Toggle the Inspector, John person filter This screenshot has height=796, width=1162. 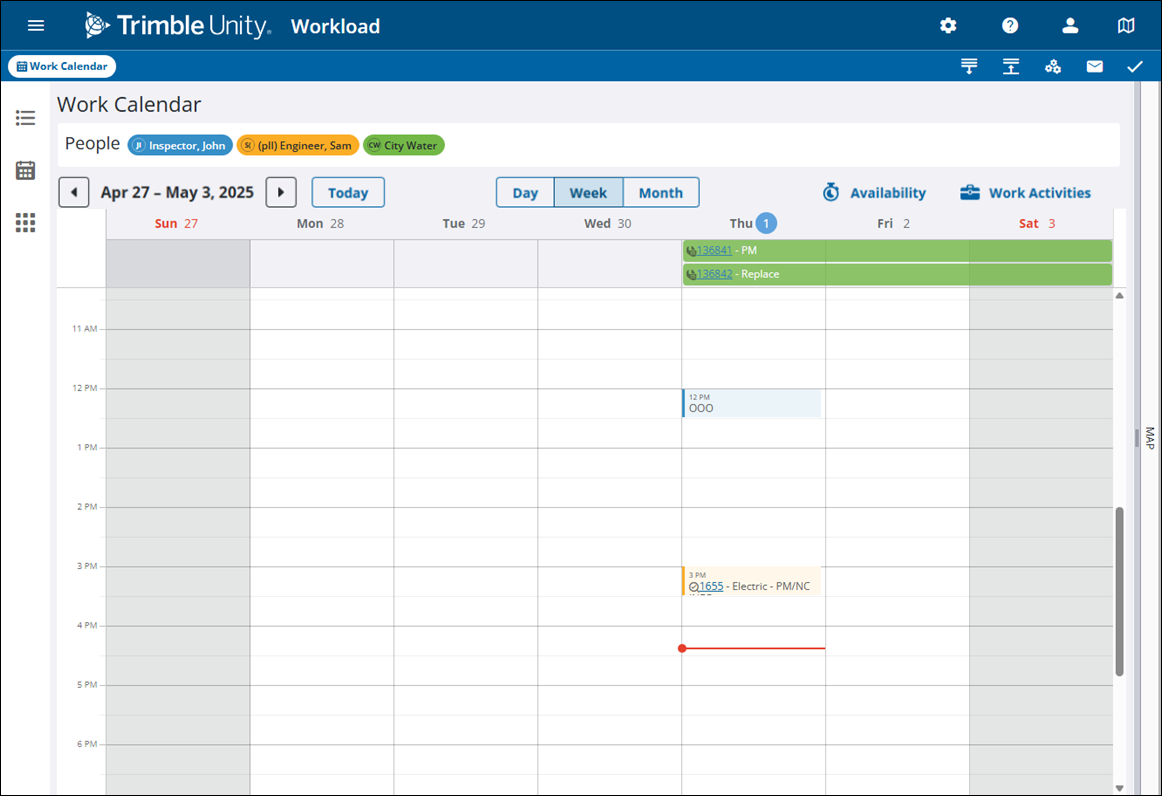pyautogui.click(x=180, y=146)
